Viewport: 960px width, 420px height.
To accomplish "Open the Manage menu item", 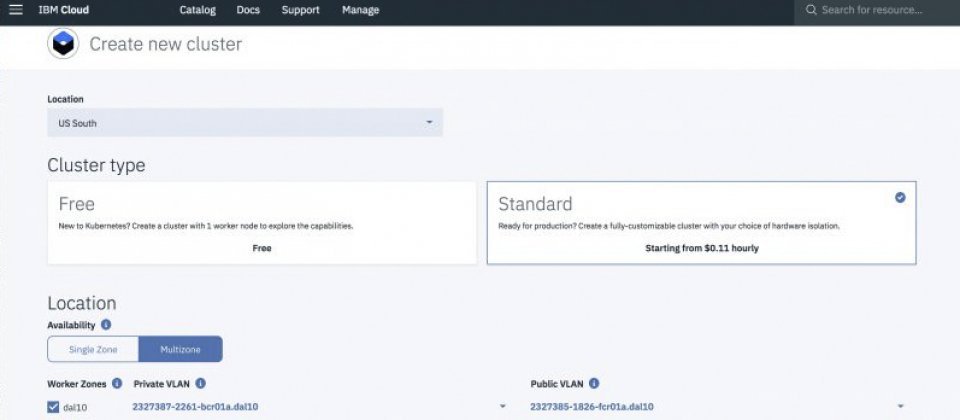I will 361,10.
